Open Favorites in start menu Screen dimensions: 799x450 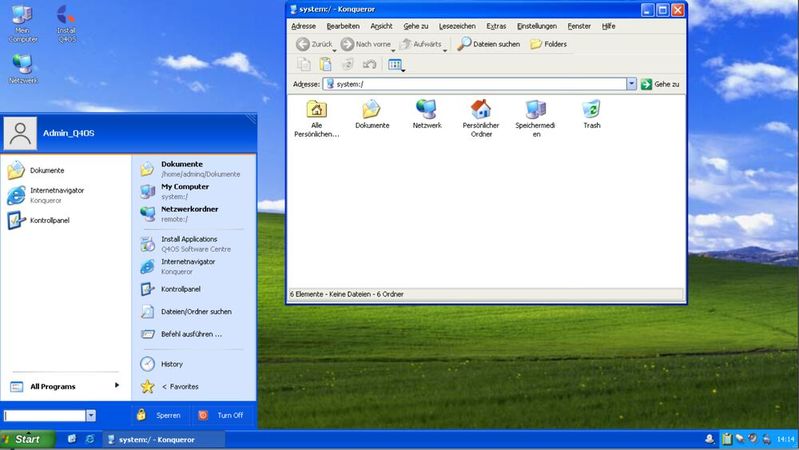(x=194, y=386)
